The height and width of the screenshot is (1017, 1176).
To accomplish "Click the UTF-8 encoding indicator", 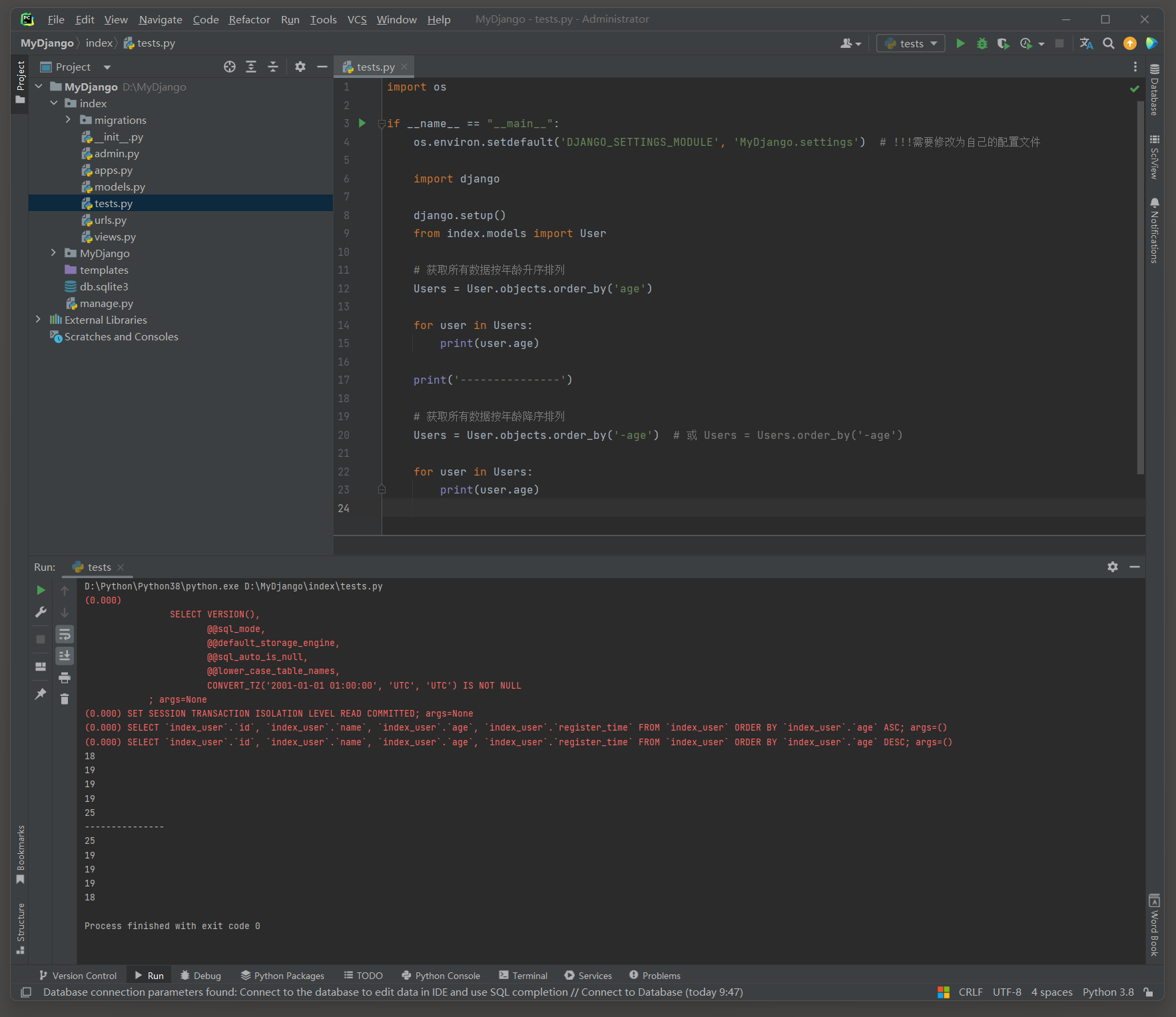I will (1007, 992).
